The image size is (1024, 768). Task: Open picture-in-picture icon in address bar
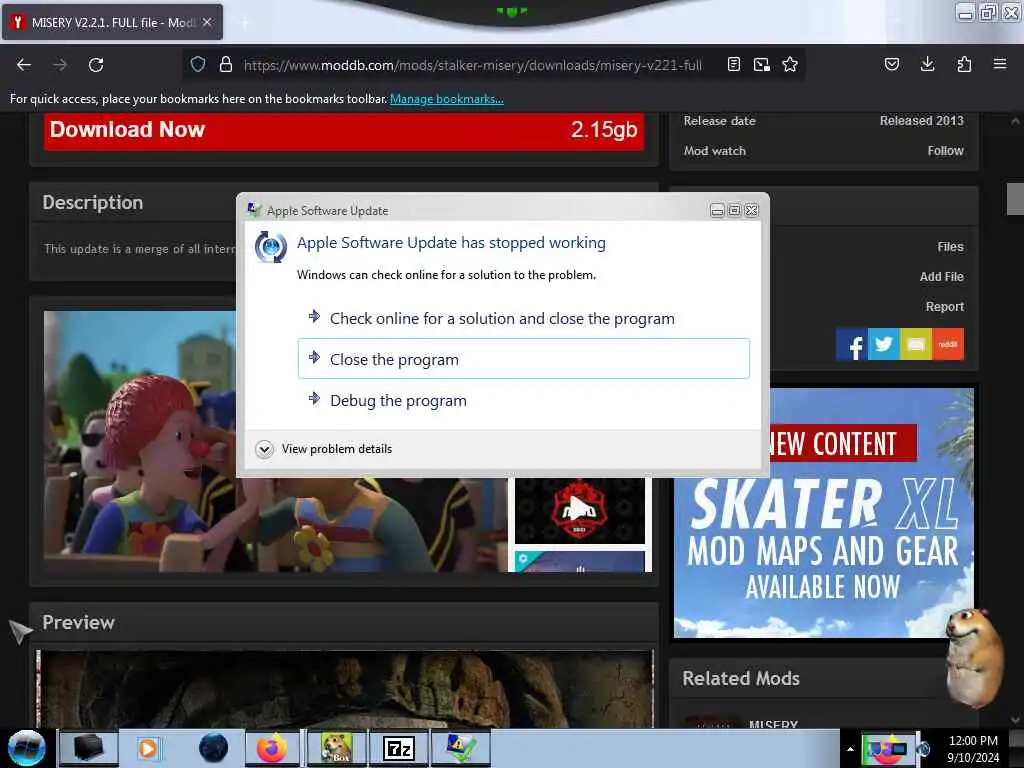761,64
